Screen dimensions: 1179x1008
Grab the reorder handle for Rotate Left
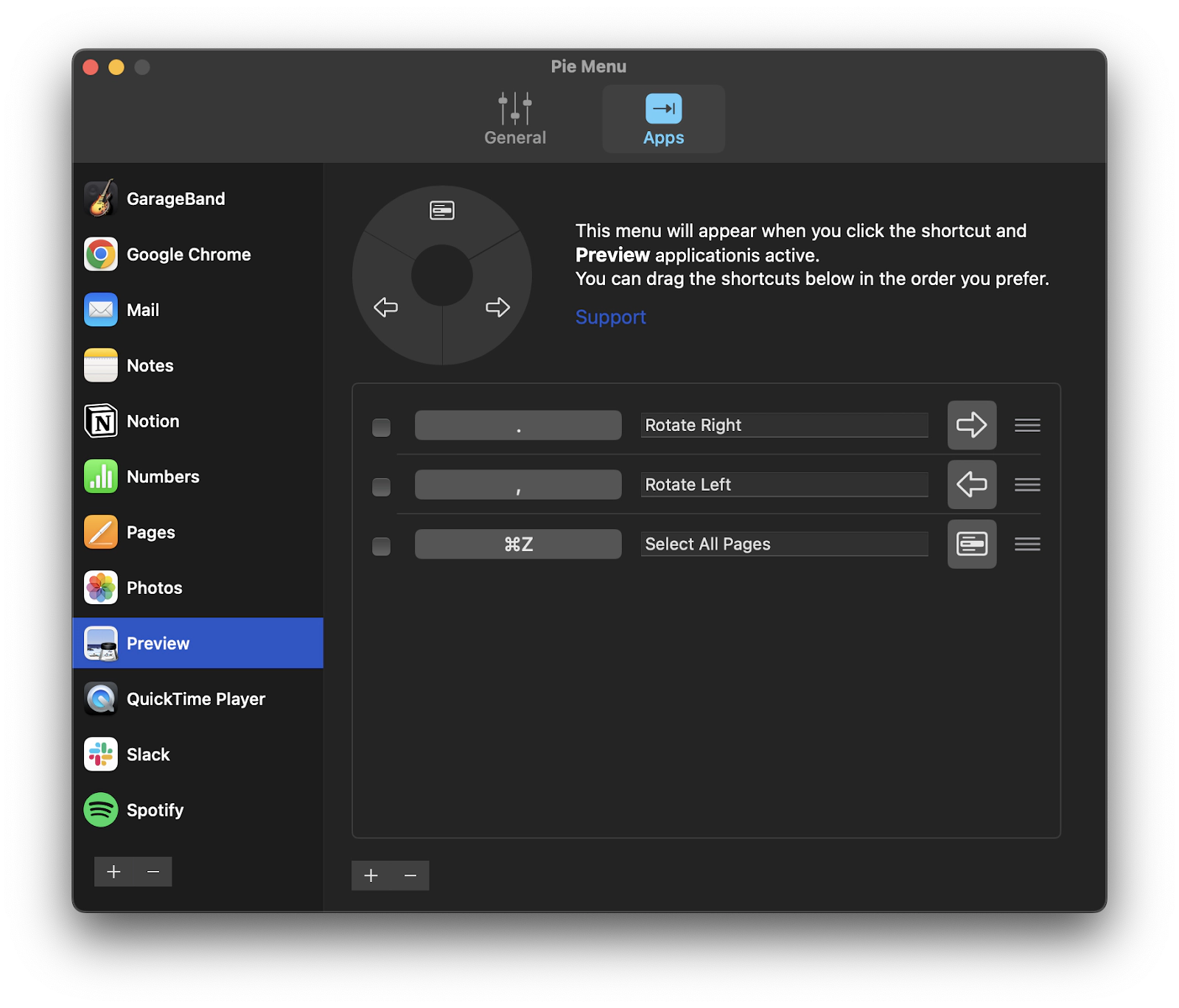coord(1027,485)
